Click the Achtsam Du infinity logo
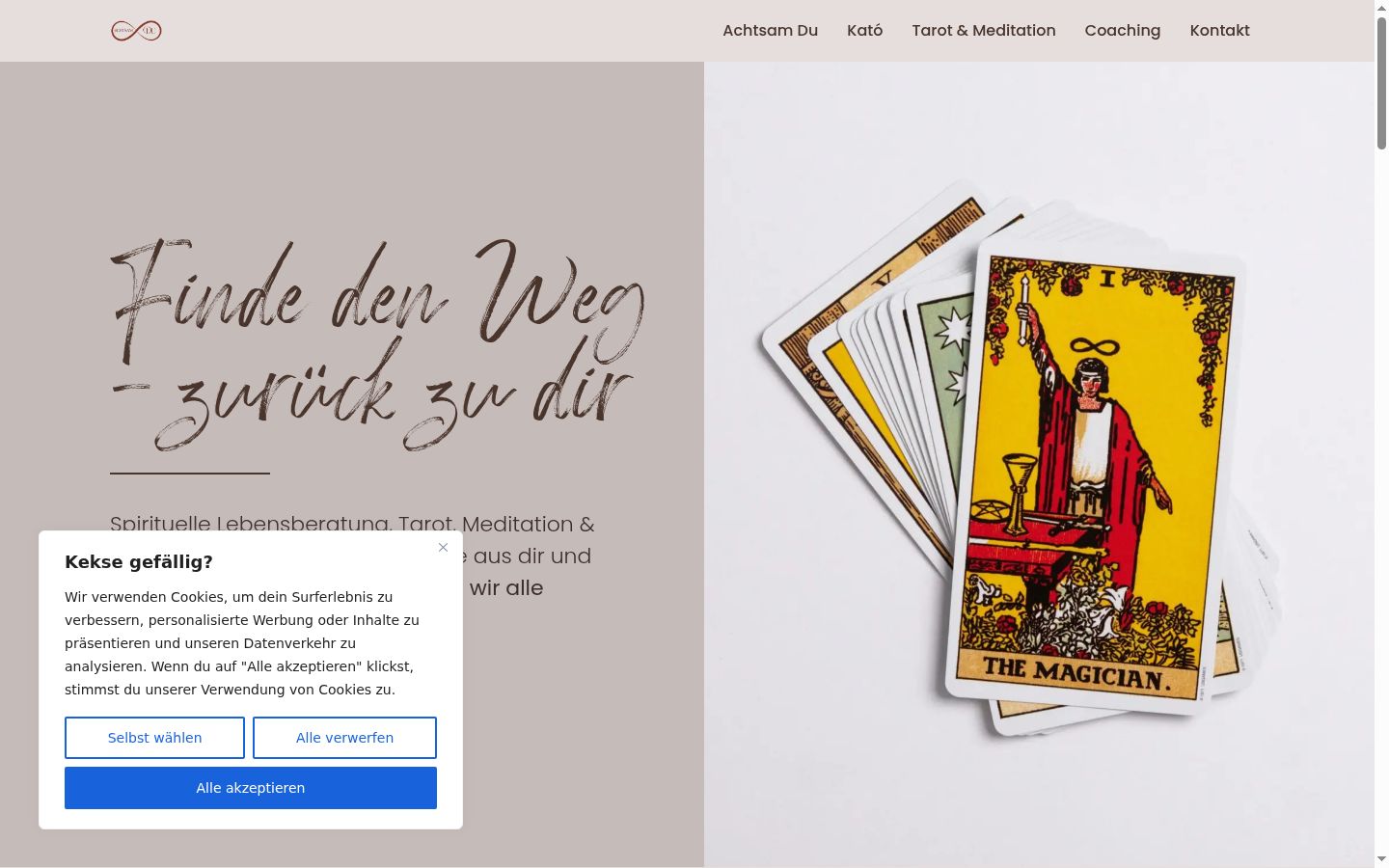1389x868 pixels. point(136,31)
